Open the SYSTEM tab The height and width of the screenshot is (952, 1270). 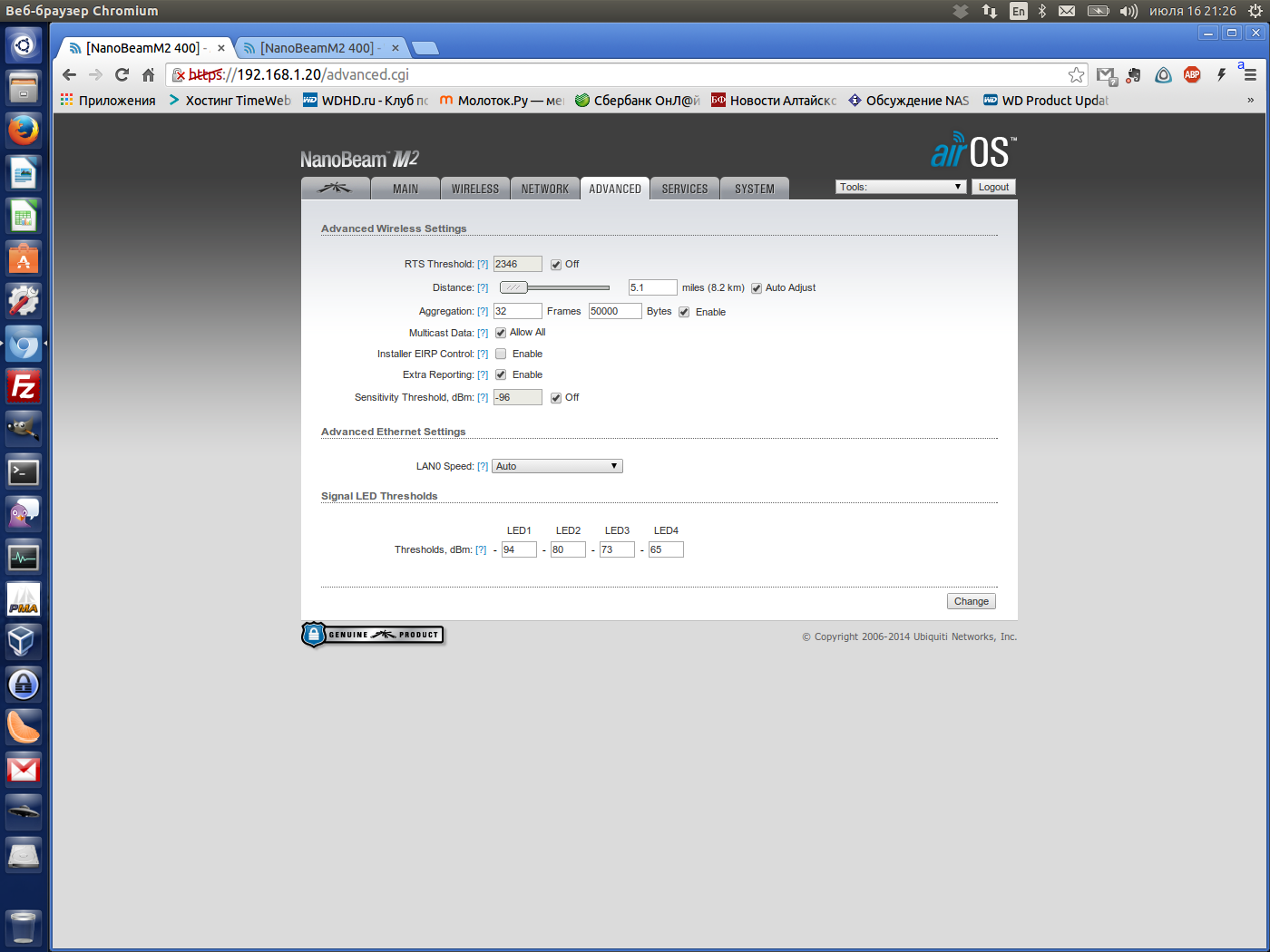click(755, 189)
